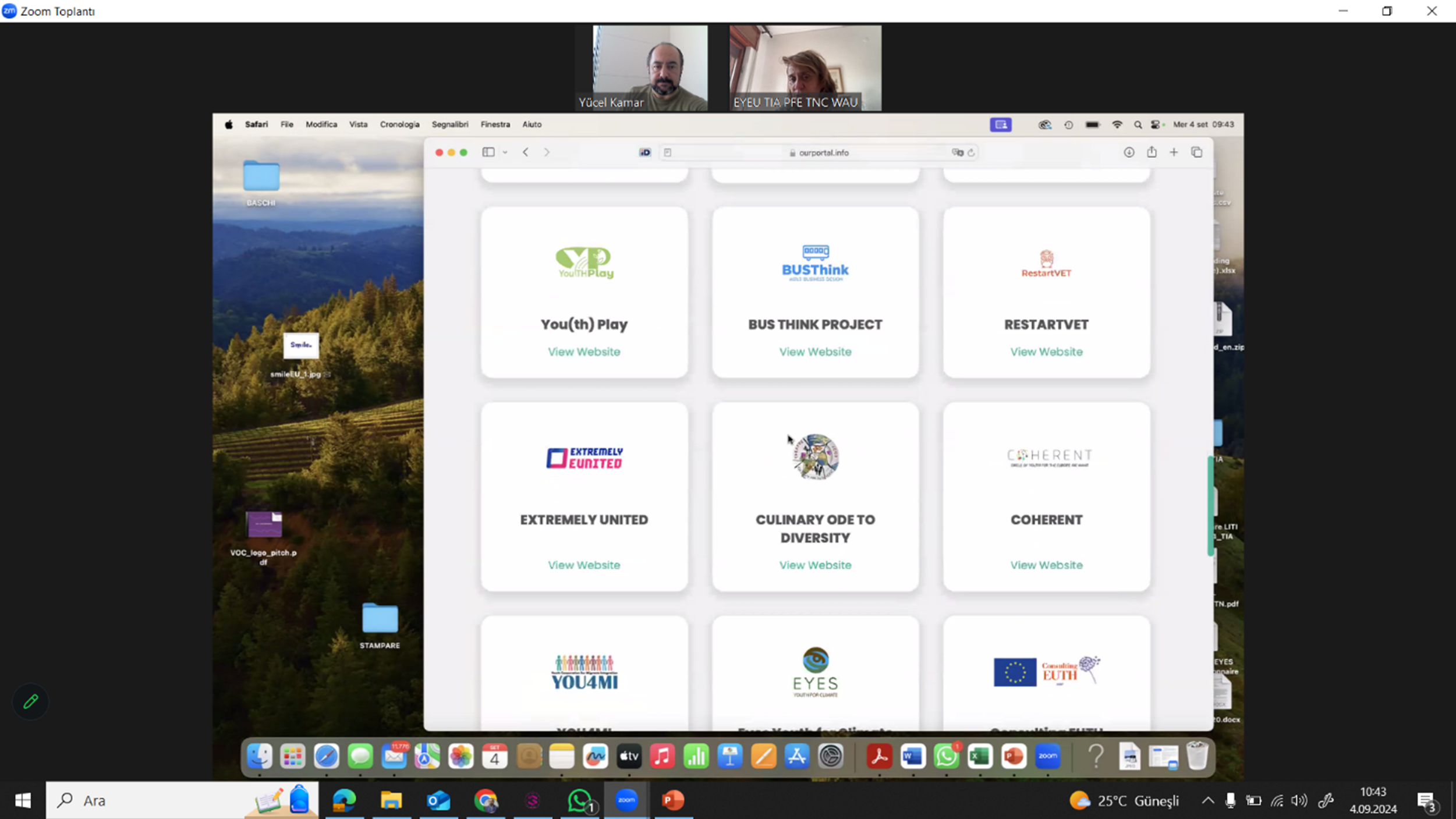Open the Apple menu
This screenshot has width=1456, height=819.
click(229, 125)
